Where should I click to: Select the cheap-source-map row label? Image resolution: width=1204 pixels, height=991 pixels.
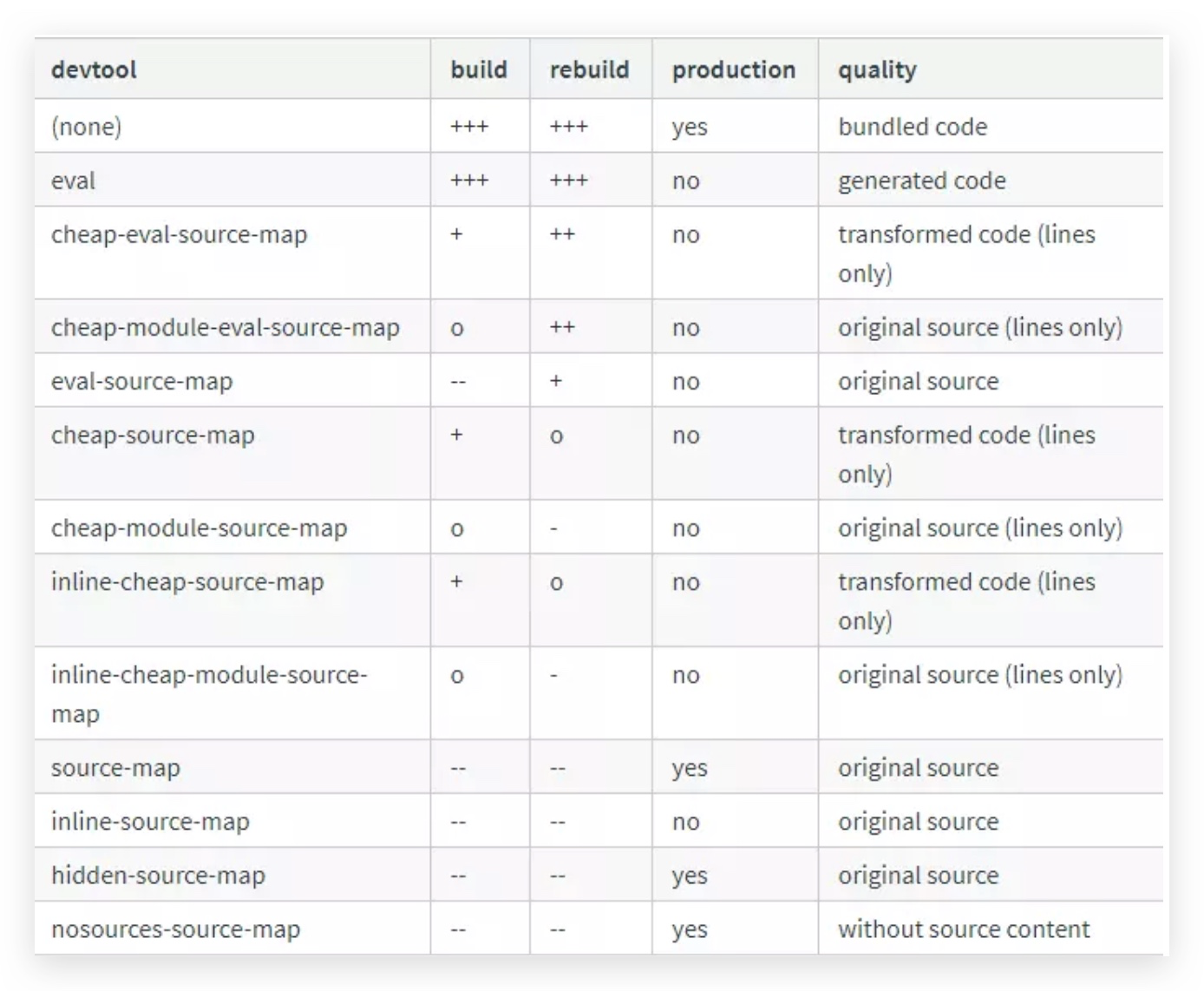click(153, 435)
